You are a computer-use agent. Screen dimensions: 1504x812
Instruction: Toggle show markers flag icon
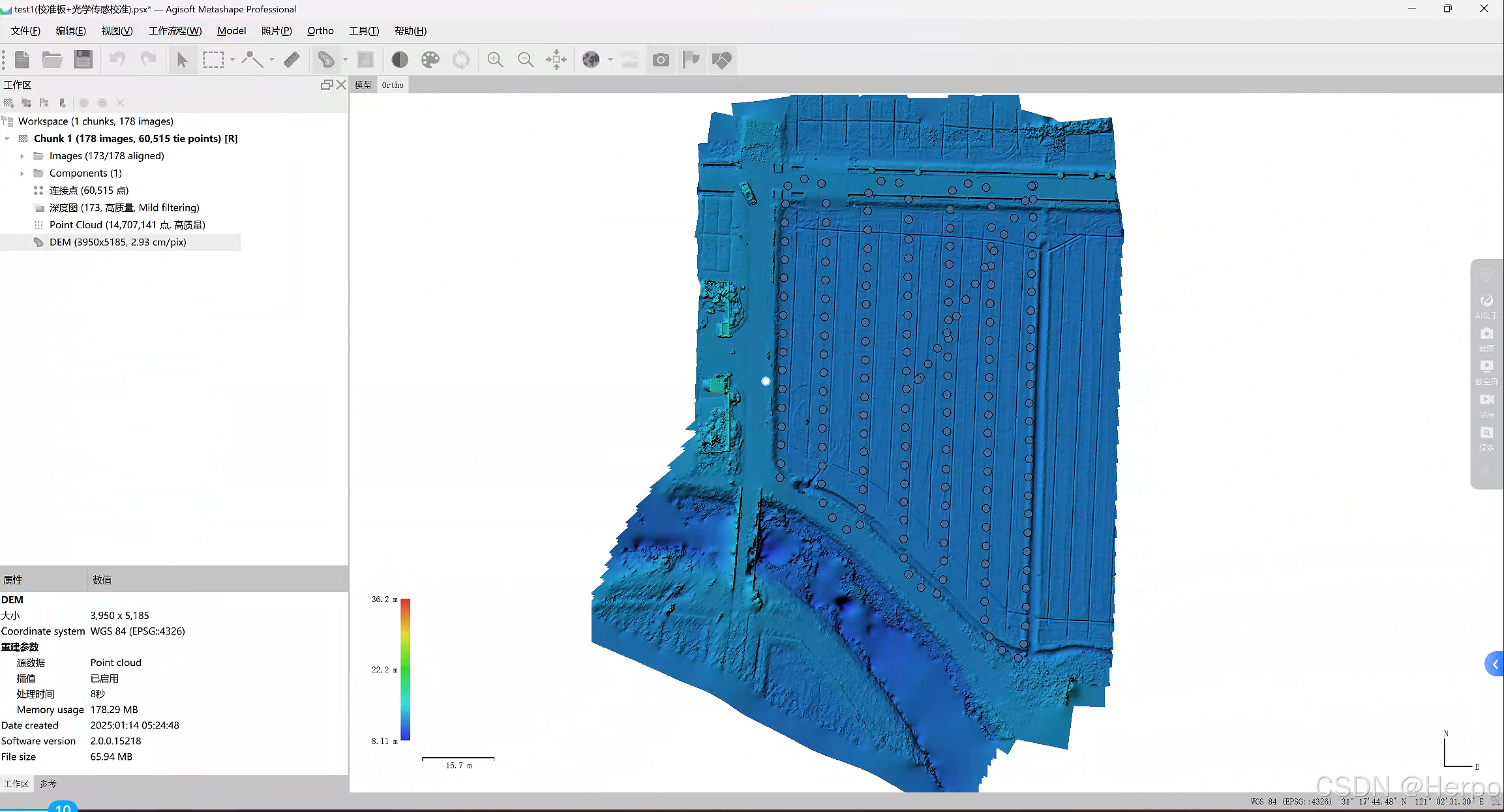(x=691, y=60)
